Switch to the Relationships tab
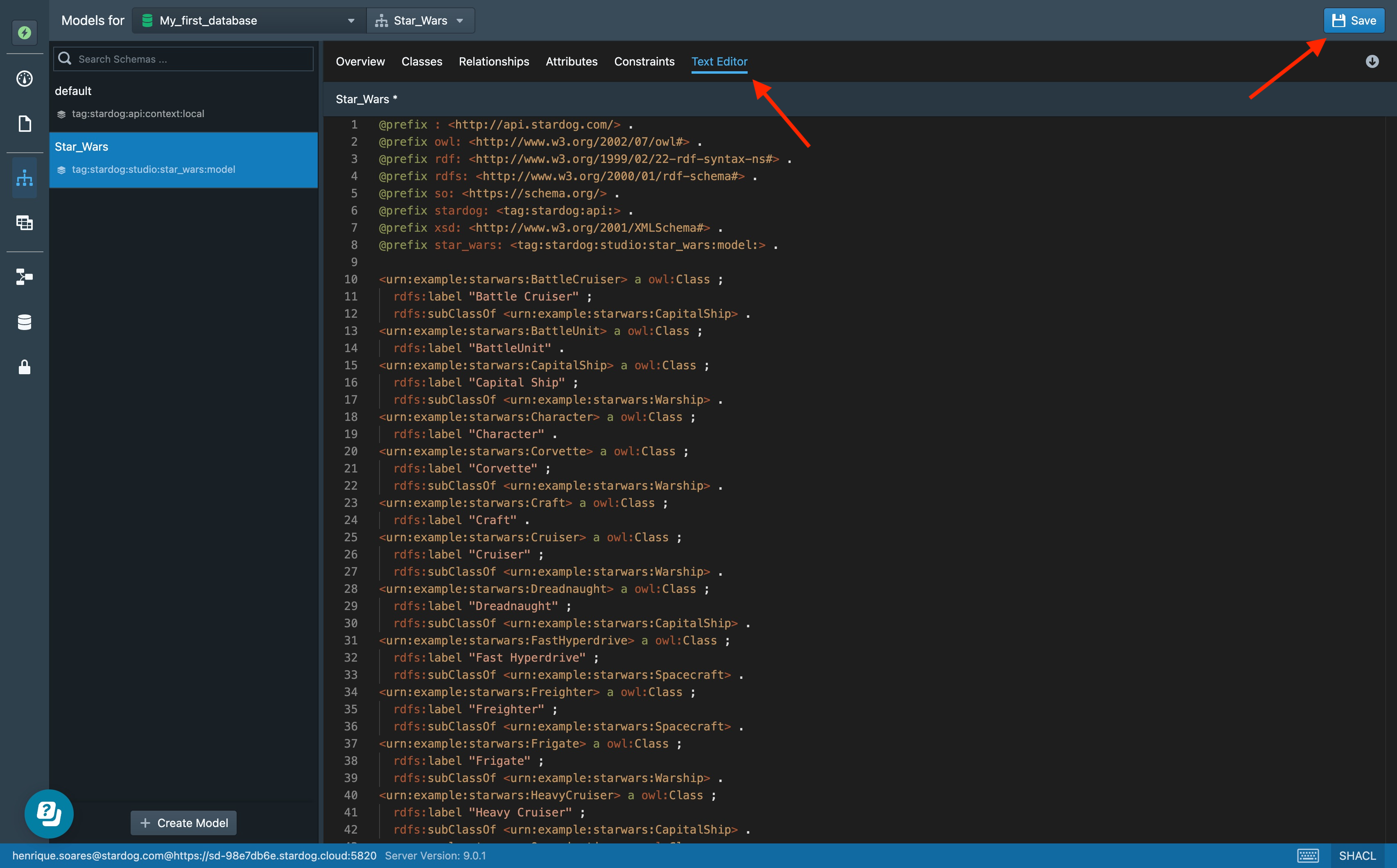 [x=494, y=61]
